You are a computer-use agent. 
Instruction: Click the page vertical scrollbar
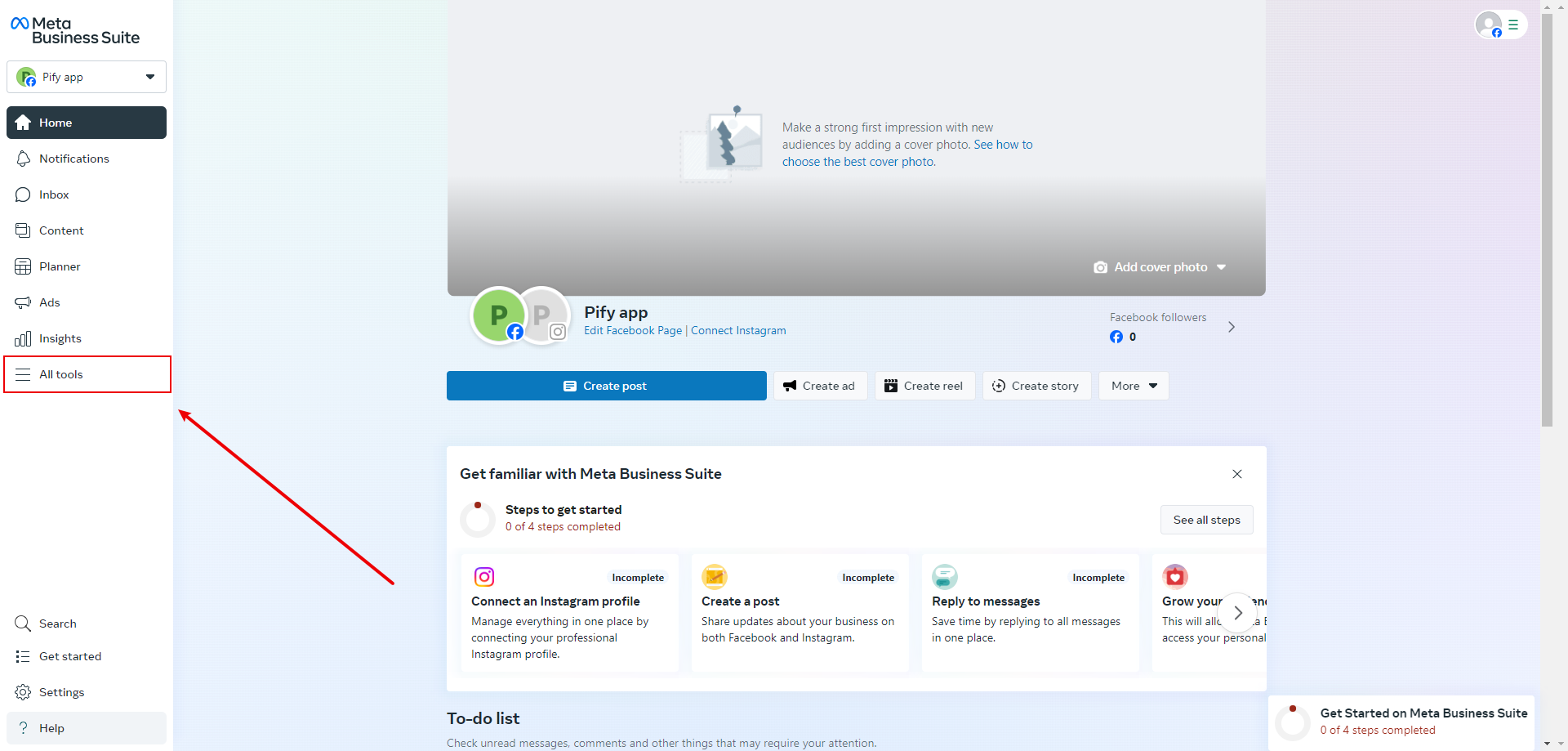(x=1547, y=221)
